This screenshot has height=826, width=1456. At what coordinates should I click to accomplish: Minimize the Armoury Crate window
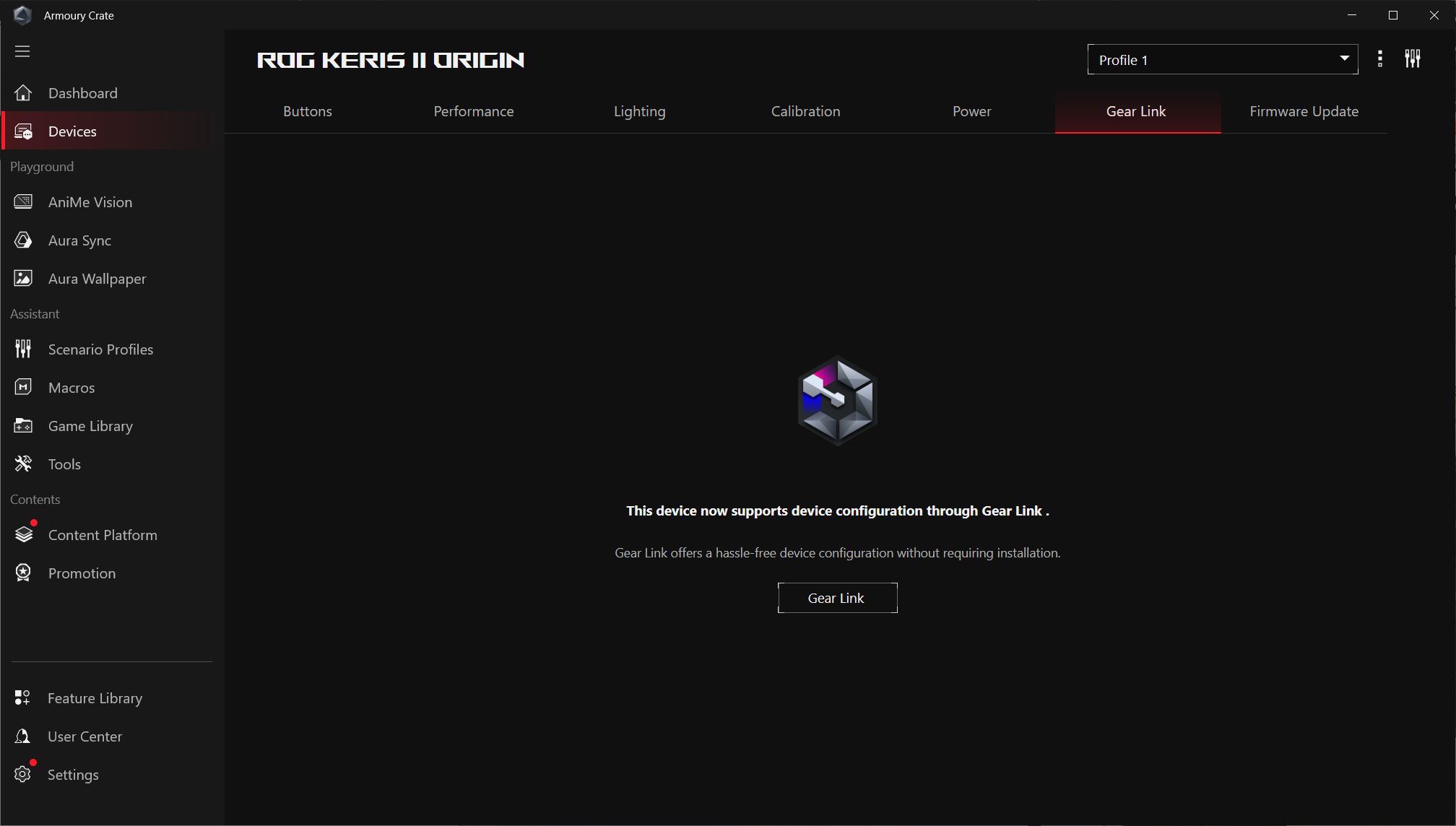click(x=1352, y=15)
